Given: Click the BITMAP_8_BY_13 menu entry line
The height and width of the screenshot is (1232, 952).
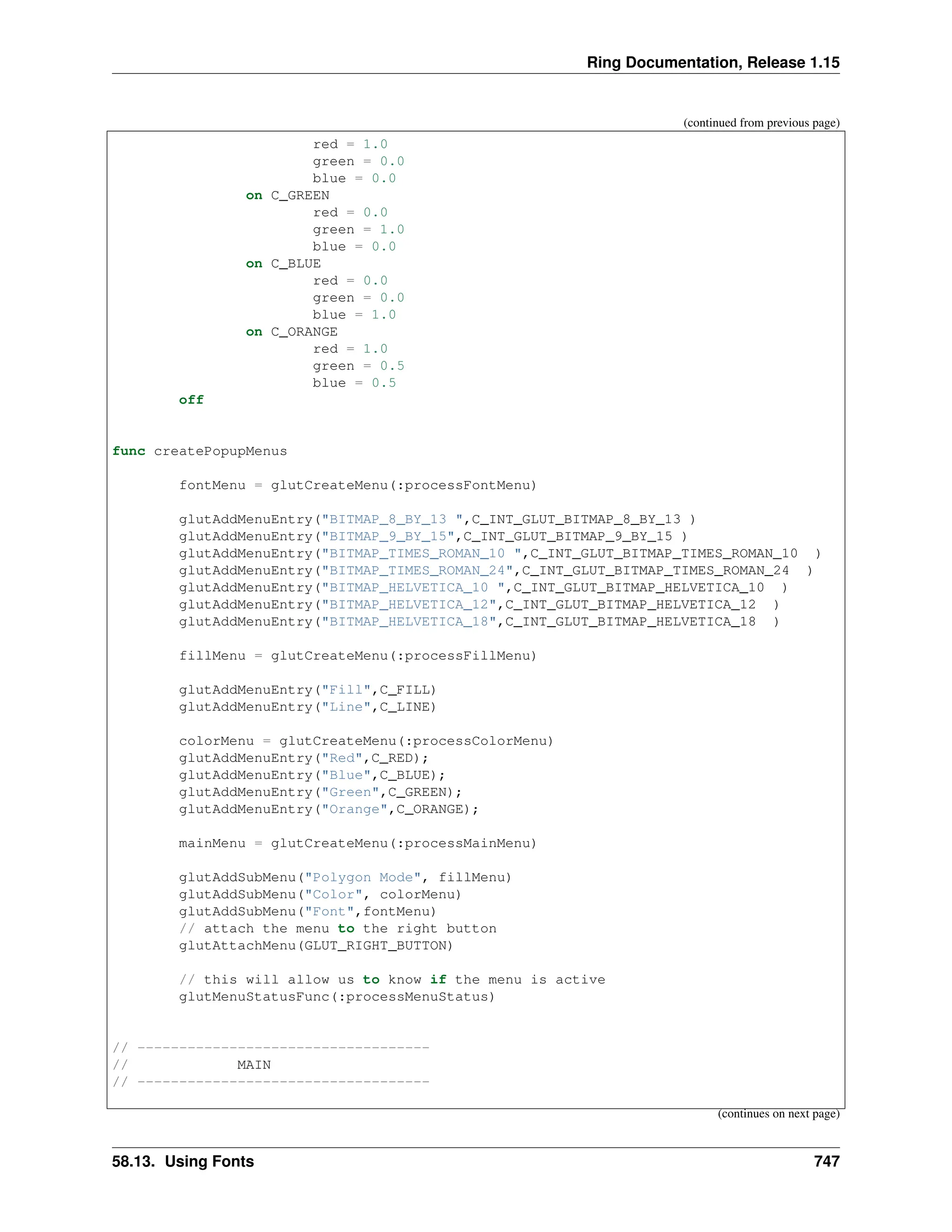Looking at the screenshot, I should tap(437, 520).
